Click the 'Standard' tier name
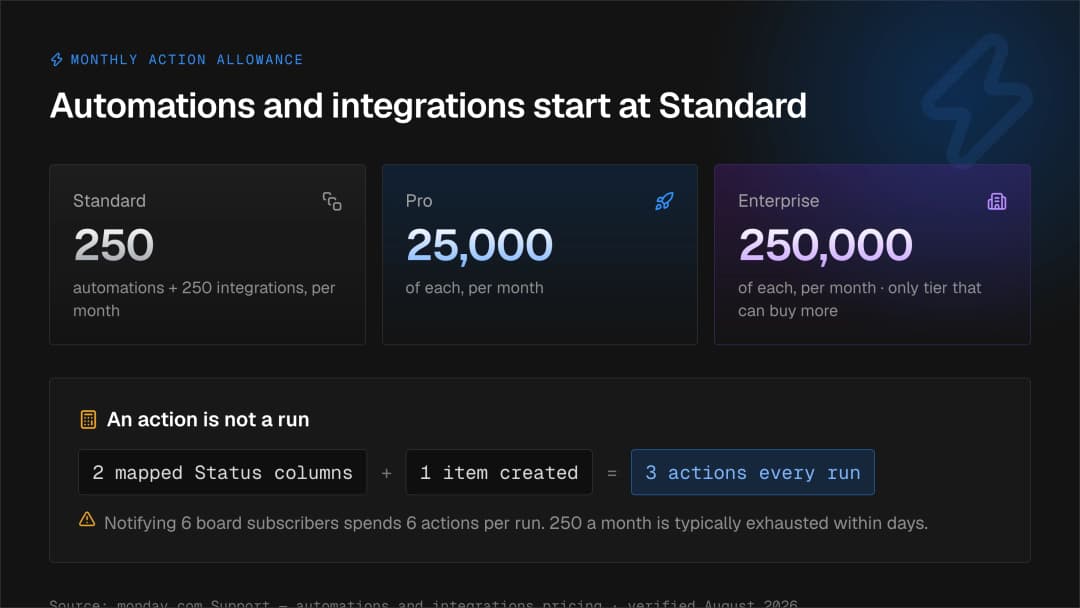This screenshot has height=608, width=1080. pos(110,201)
